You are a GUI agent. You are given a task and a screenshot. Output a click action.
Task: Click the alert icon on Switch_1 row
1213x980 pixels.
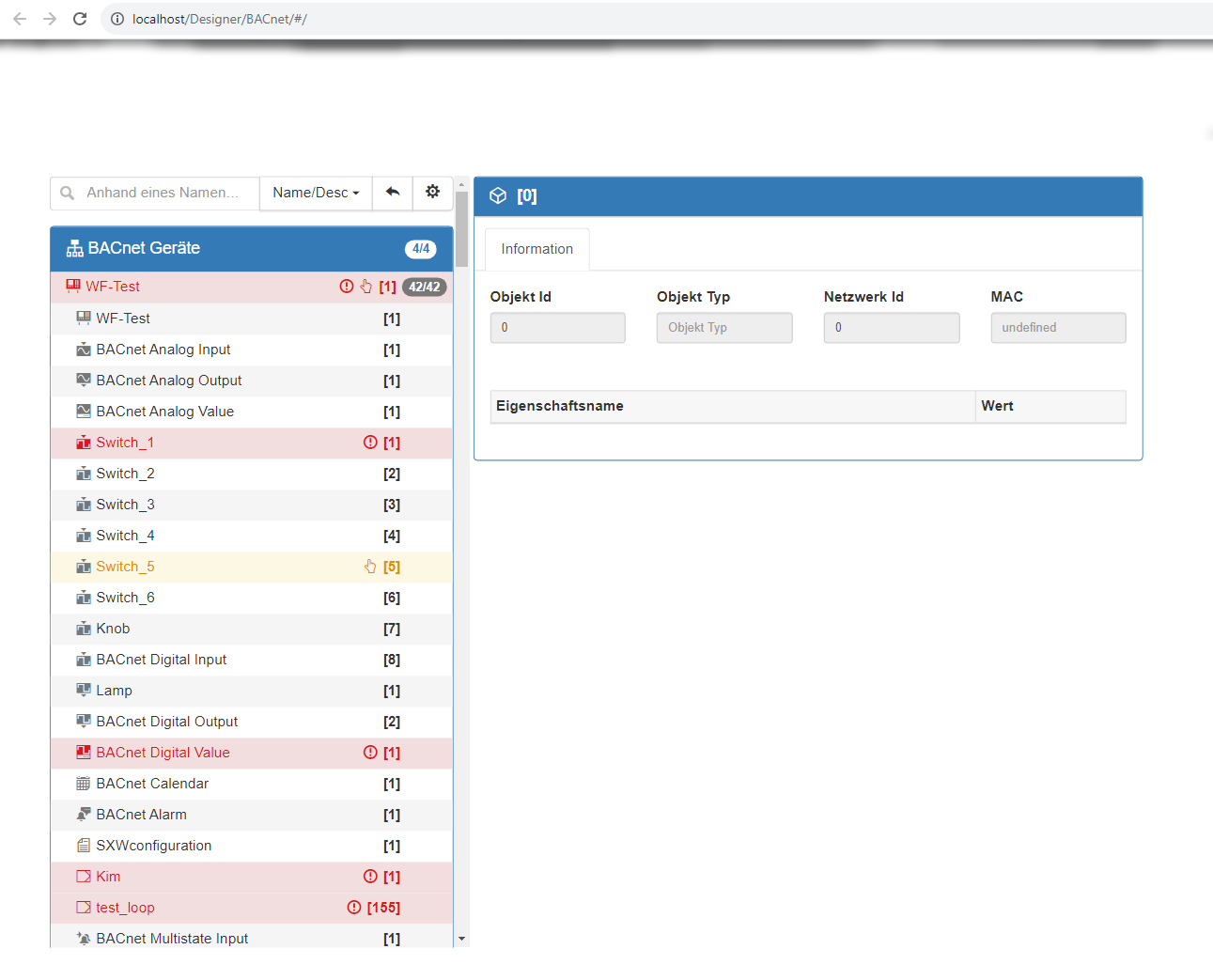click(370, 443)
